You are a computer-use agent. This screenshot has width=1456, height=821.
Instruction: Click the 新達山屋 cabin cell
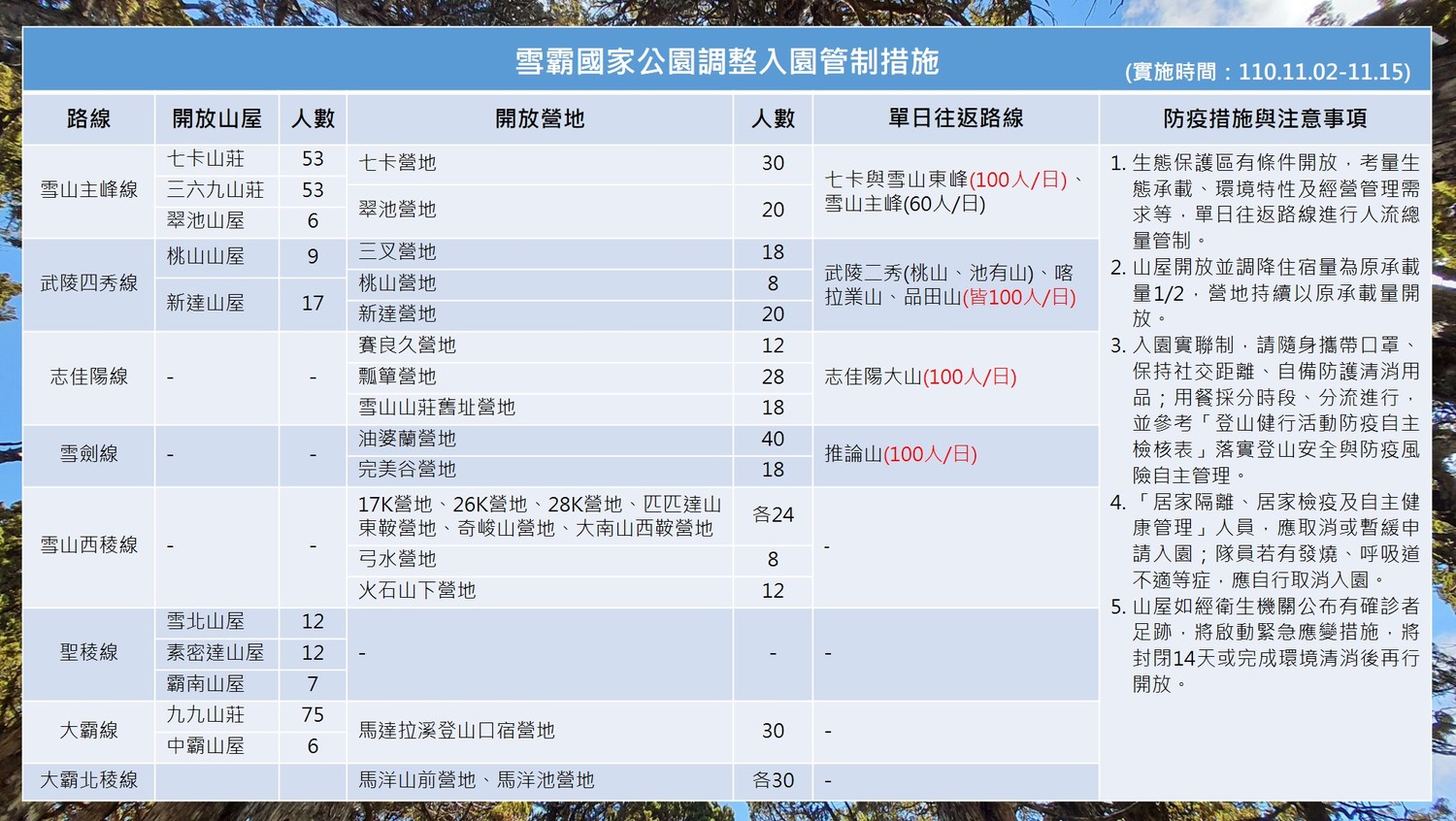(x=216, y=304)
